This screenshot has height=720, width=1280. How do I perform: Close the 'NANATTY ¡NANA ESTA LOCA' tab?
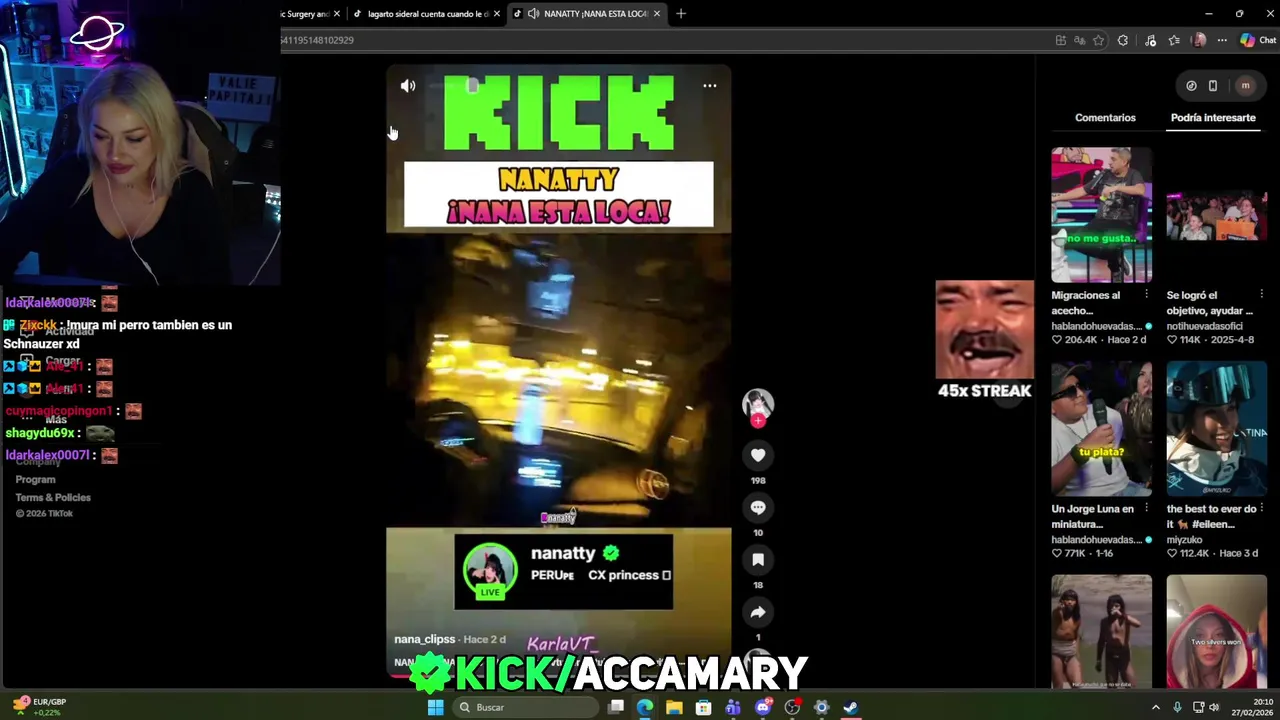[657, 13]
